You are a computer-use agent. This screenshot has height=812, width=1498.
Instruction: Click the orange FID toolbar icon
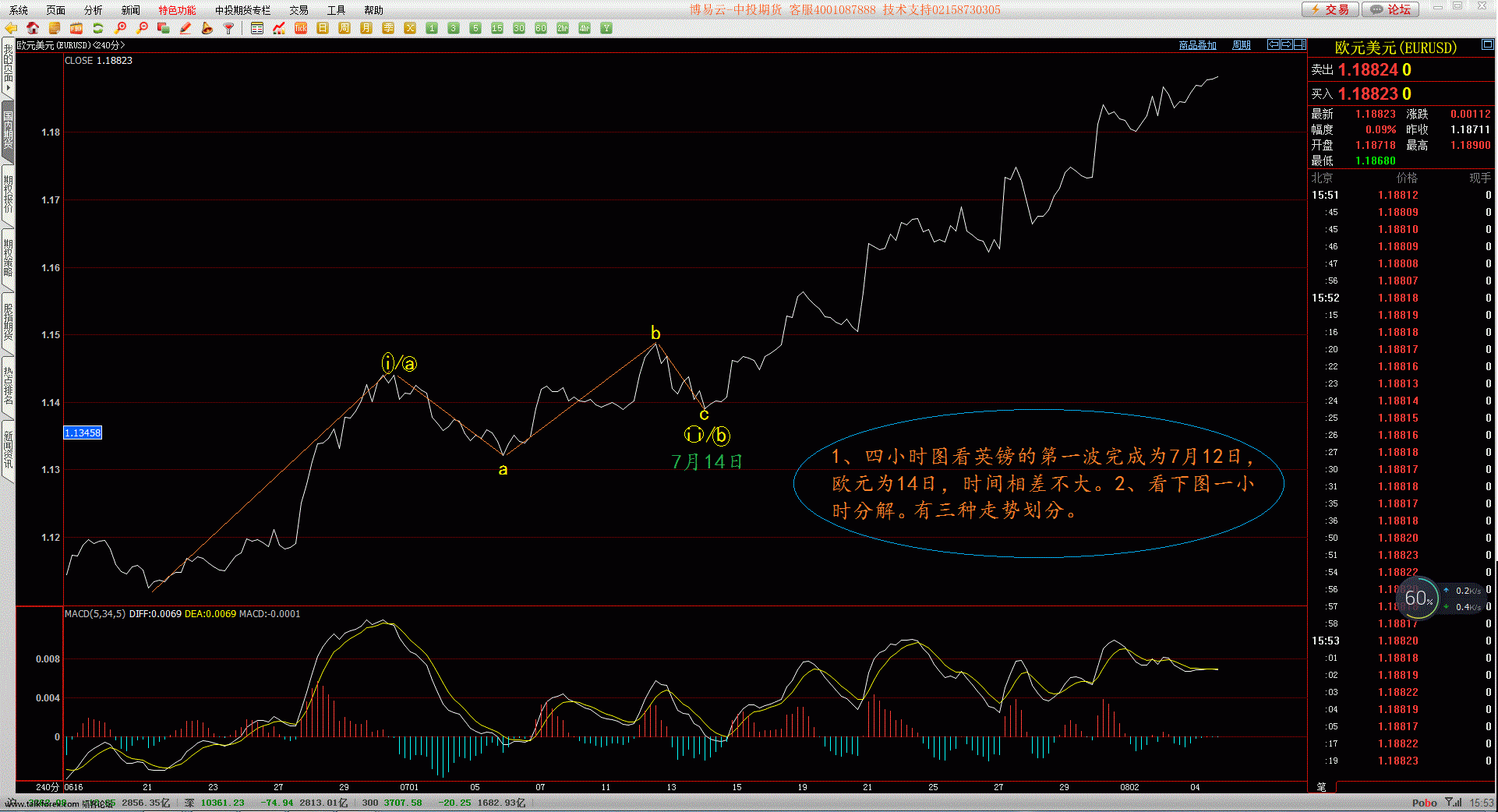[x=76, y=28]
